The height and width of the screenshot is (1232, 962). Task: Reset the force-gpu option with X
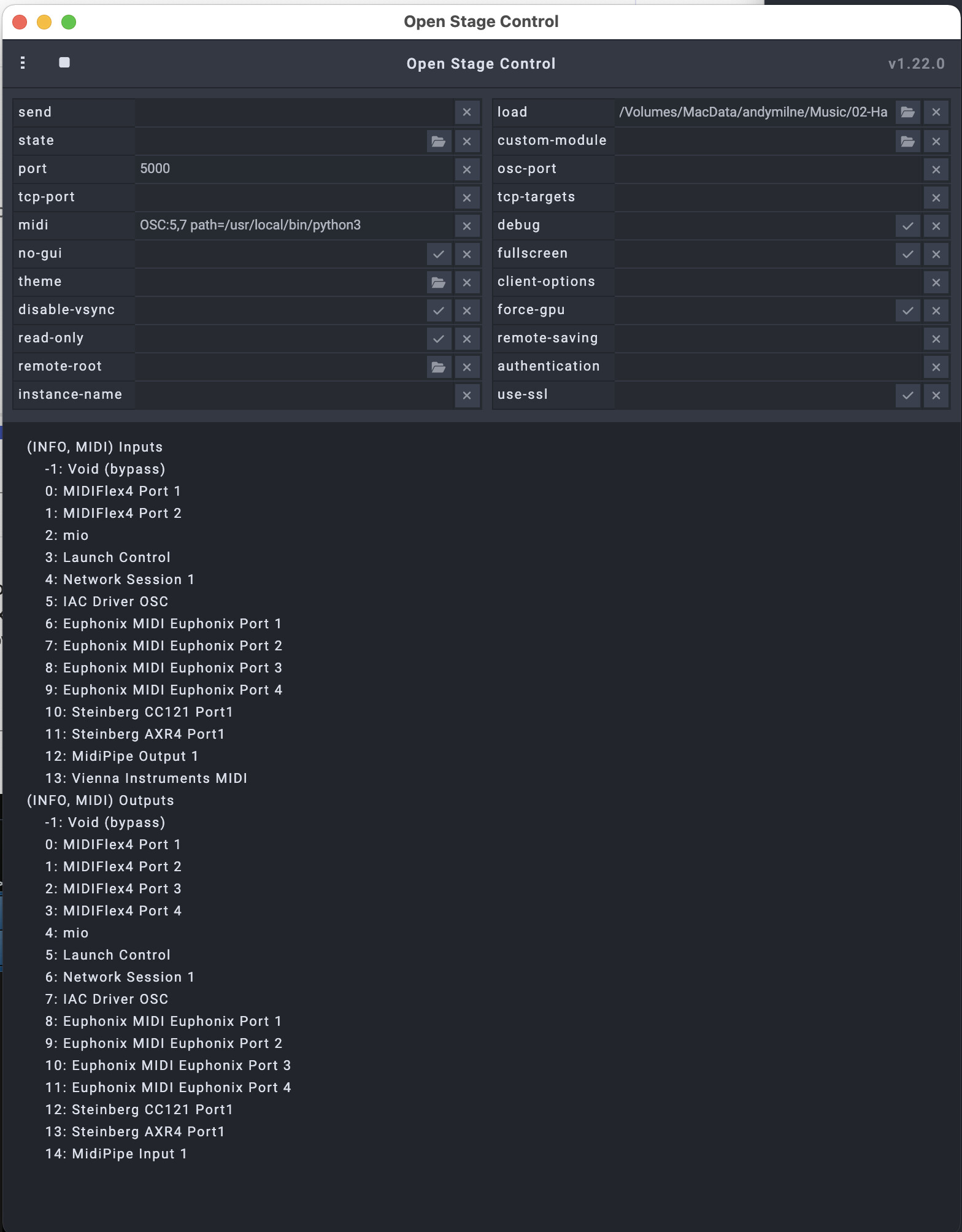coord(936,310)
